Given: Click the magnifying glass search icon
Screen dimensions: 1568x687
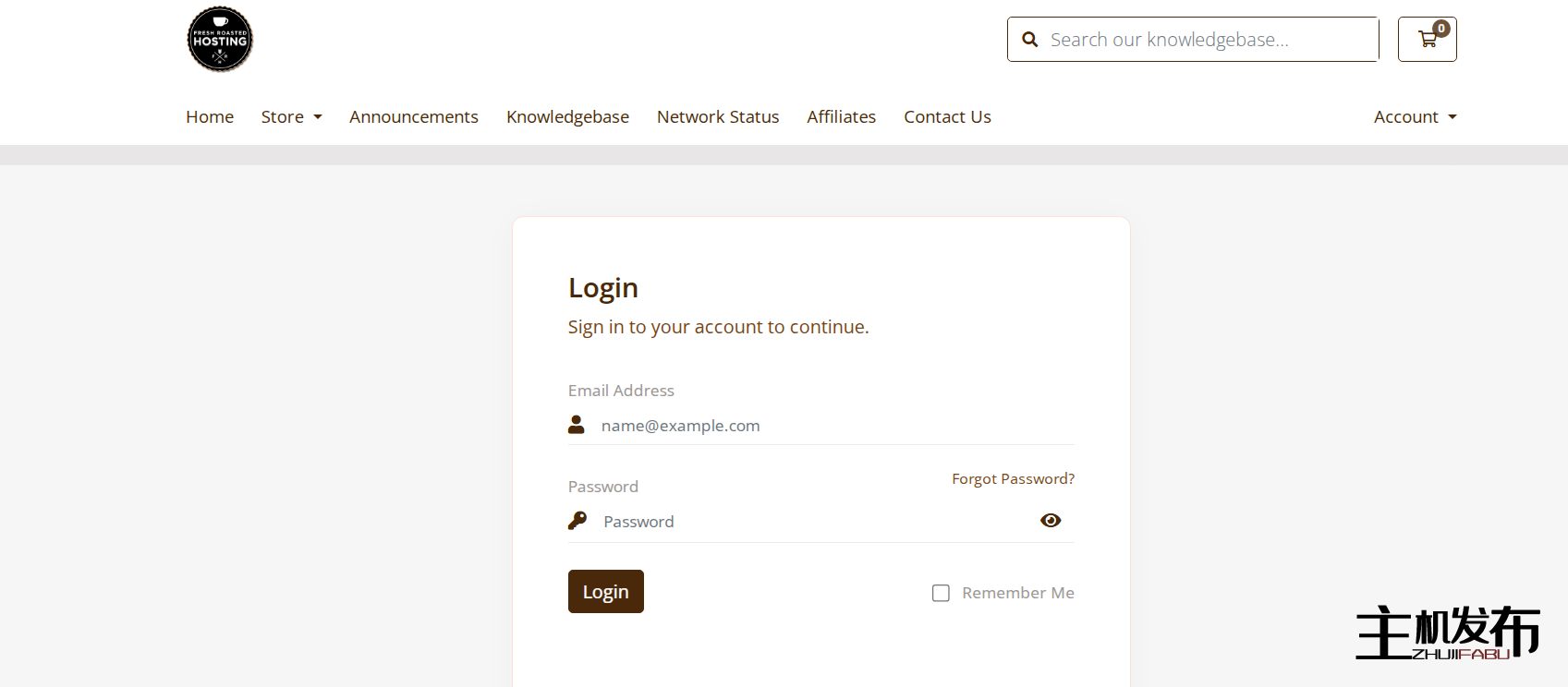Looking at the screenshot, I should tap(1030, 40).
